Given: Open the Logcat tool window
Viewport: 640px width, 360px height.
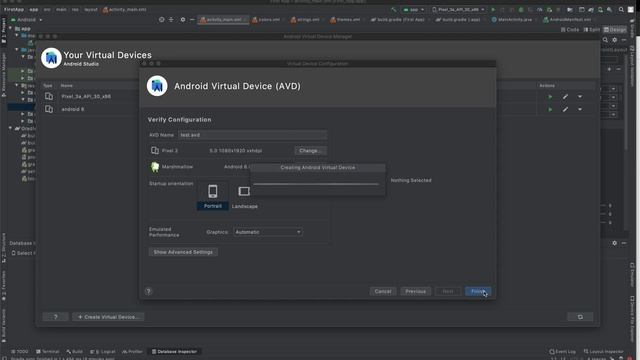Looking at the screenshot, I should click(x=103, y=351).
